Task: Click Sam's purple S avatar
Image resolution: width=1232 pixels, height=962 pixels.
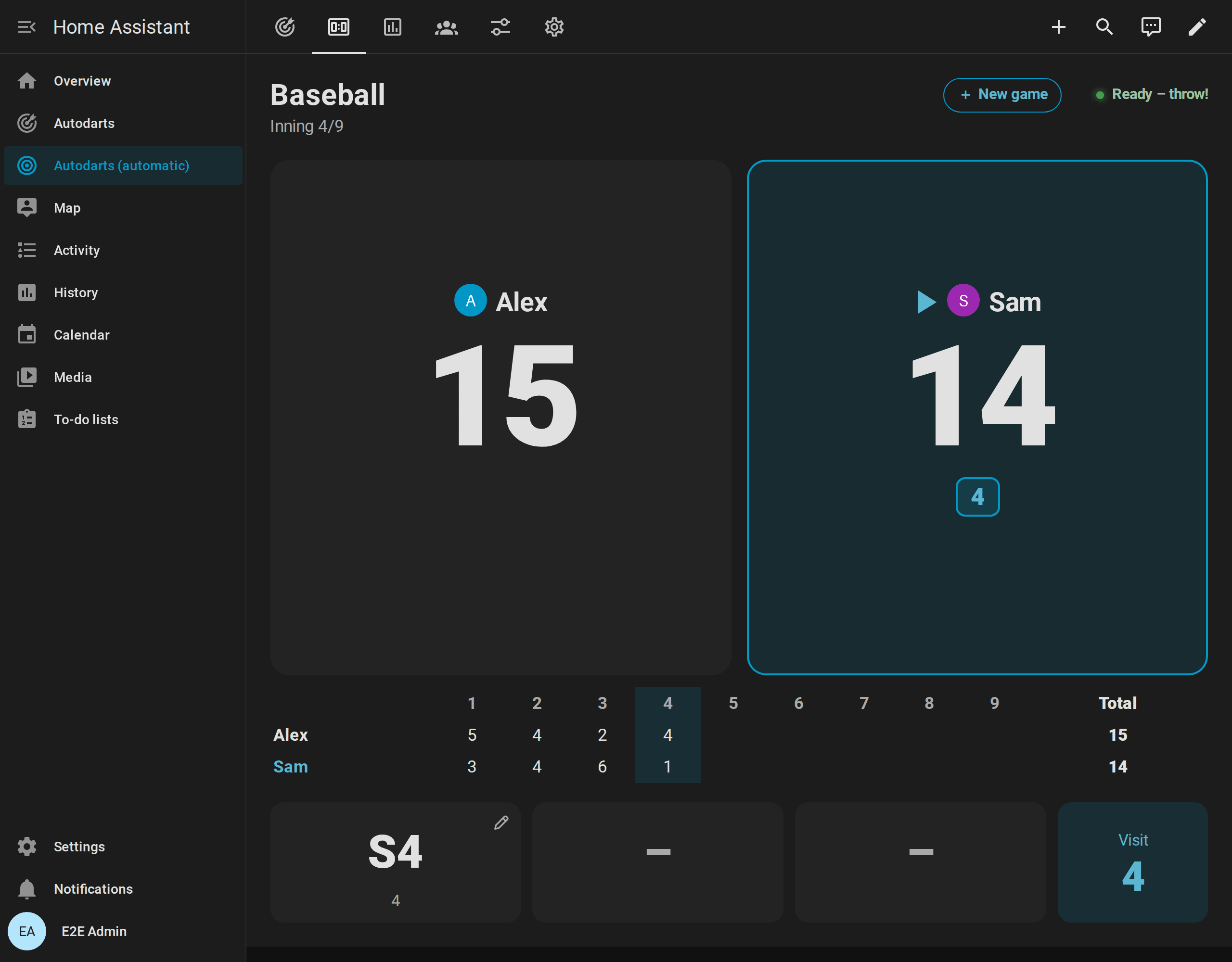Action: click(963, 300)
